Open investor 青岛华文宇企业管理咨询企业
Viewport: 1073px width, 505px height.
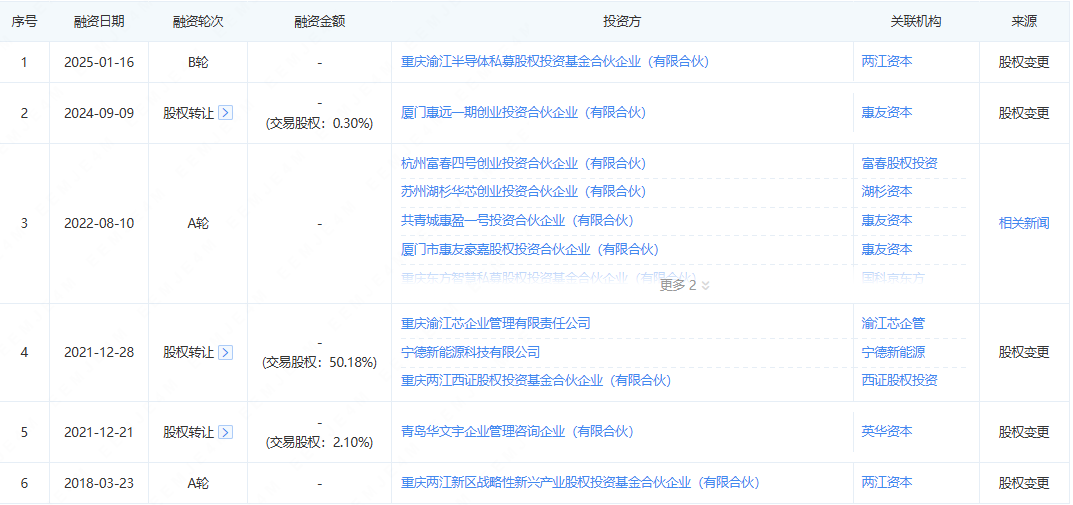517,432
